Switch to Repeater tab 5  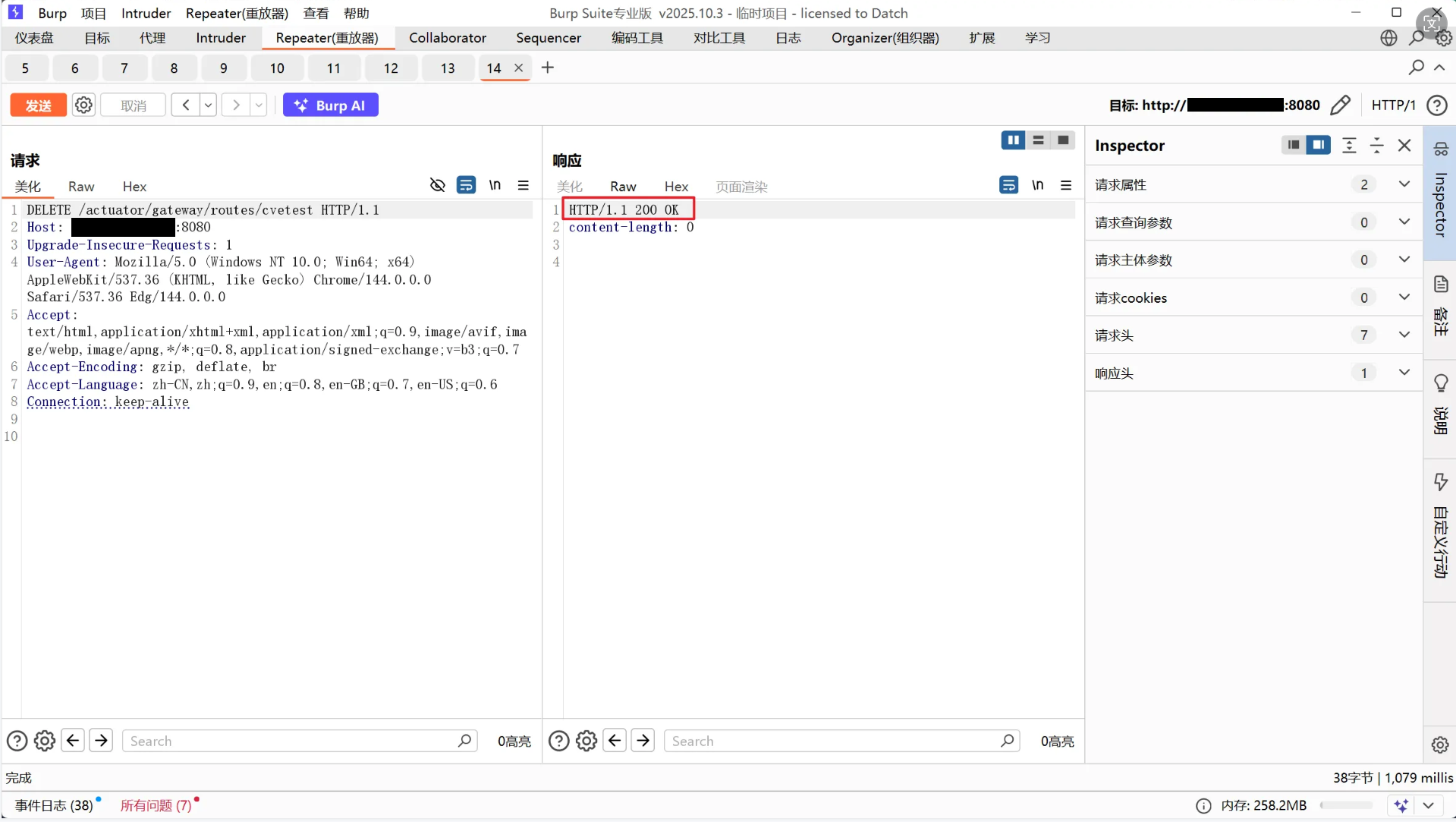[25, 68]
